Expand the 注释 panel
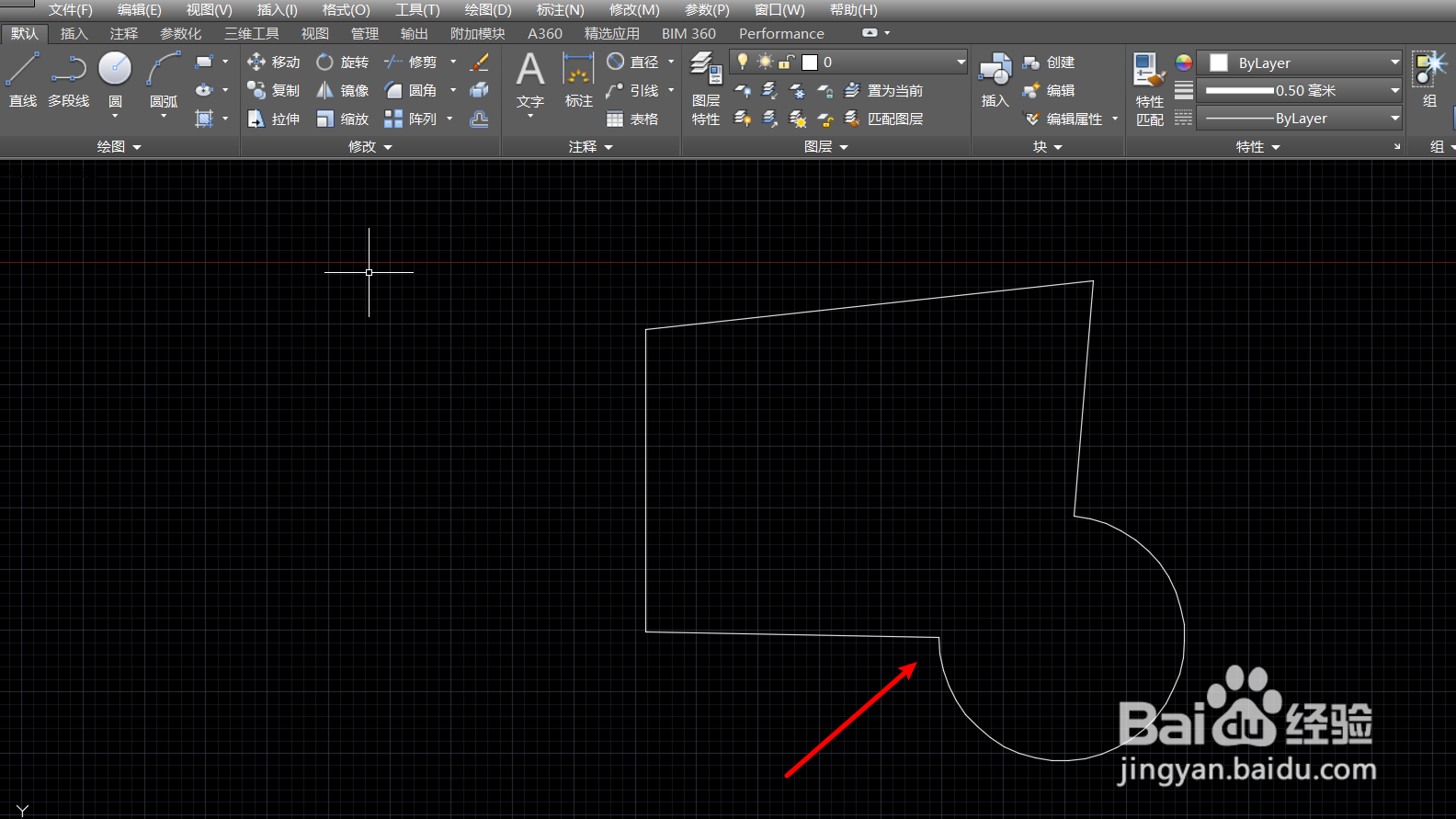The height and width of the screenshot is (819, 1456). [x=590, y=146]
